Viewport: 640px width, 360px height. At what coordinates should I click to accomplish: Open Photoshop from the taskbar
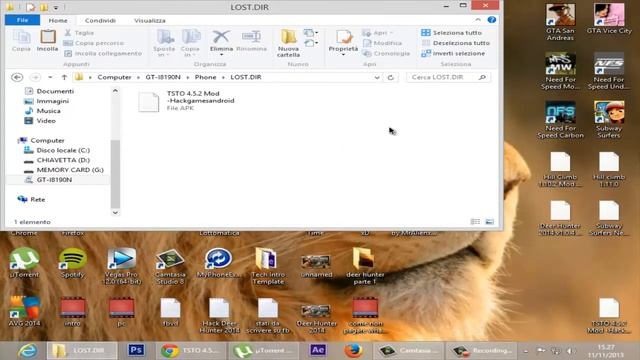[x=136, y=350]
